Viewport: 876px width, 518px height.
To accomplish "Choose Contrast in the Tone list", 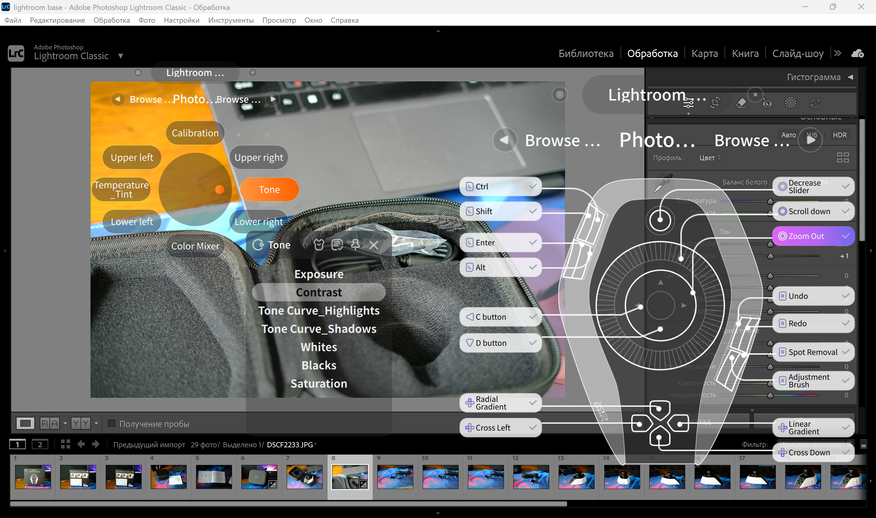I will pyautogui.click(x=319, y=292).
